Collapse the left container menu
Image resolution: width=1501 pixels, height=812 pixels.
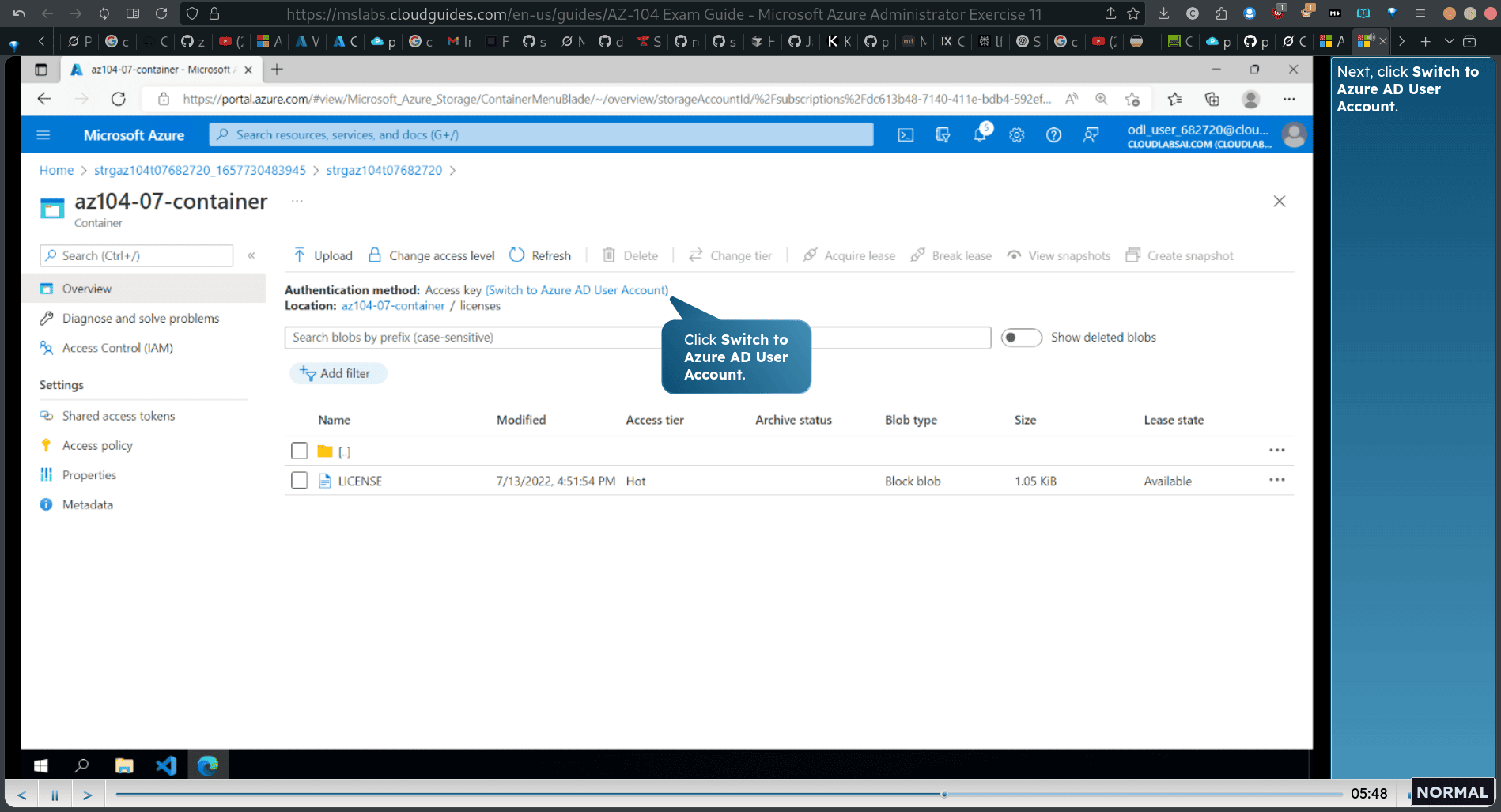(251, 255)
